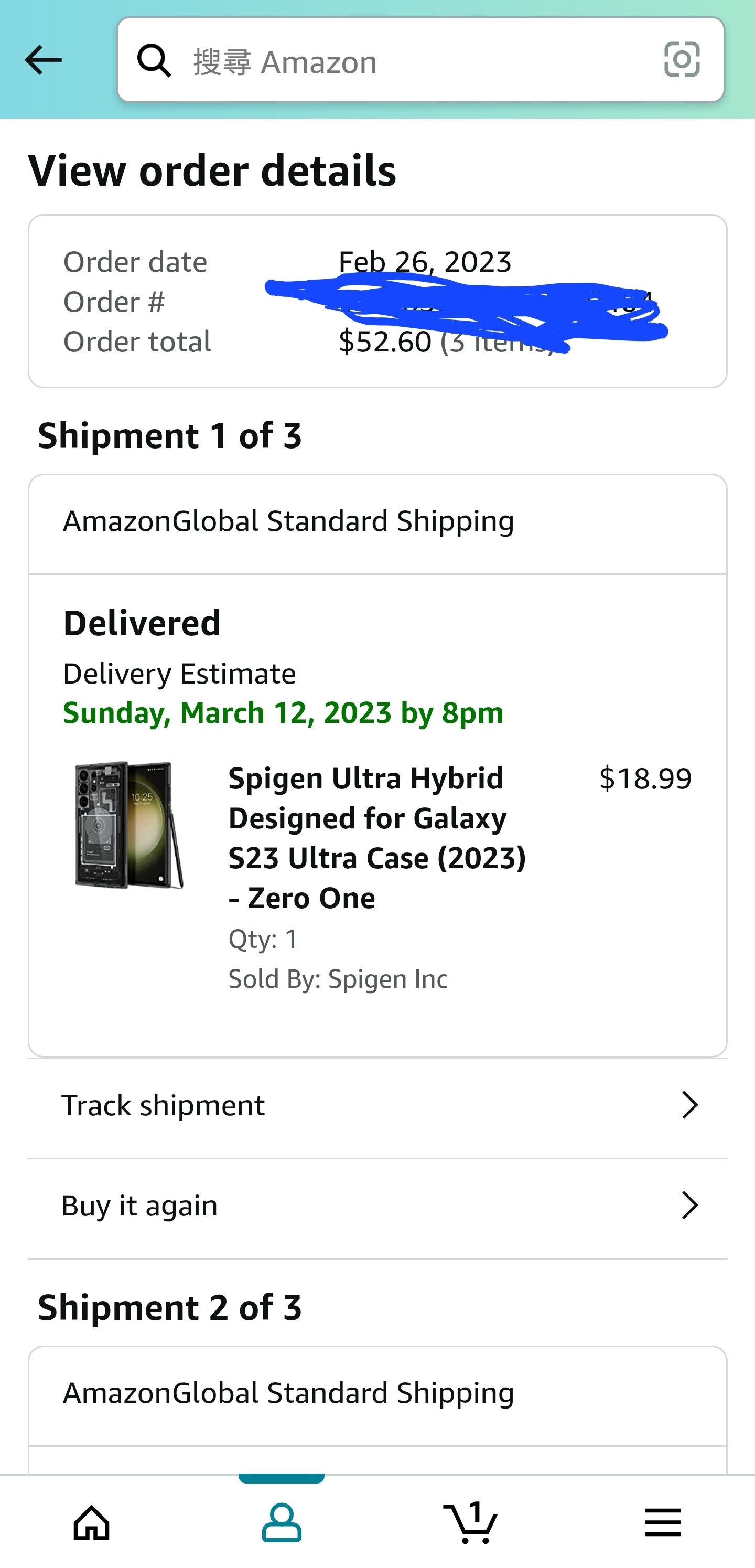
Task: Tap the $18.99 item price
Action: pyautogui.click(x=645, y=778)
